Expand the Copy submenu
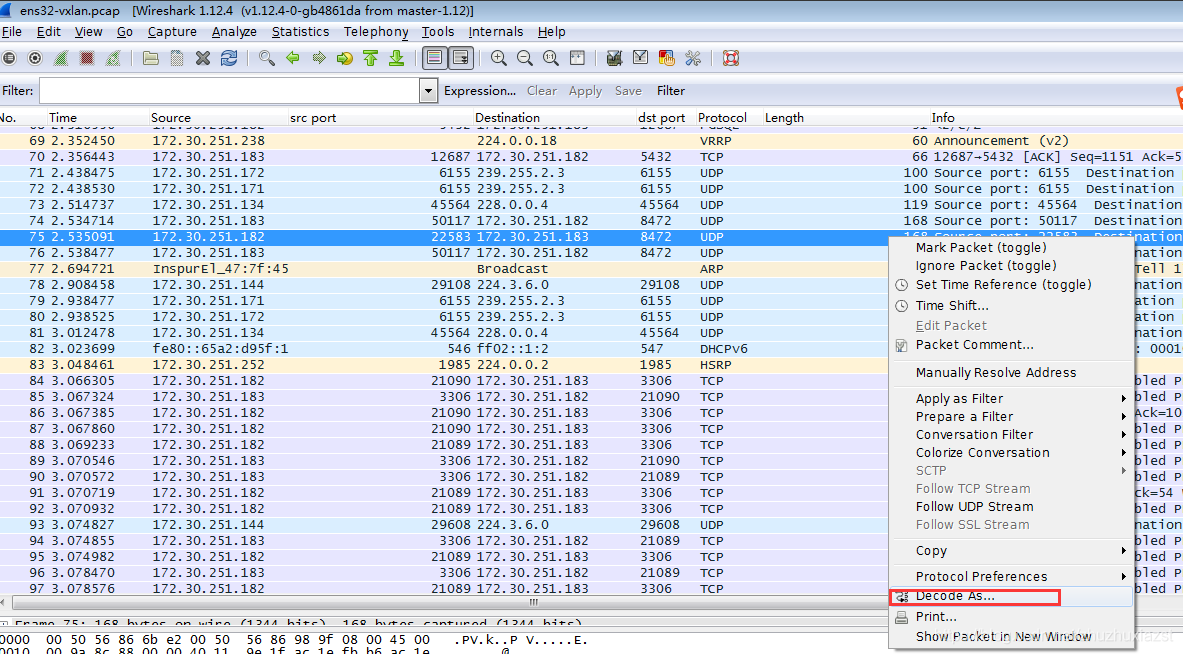 (x=1011, y=551)
